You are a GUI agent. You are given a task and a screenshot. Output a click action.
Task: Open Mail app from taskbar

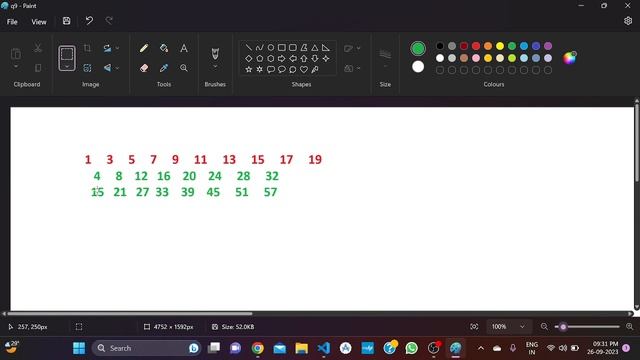click(x=280, y=348)
